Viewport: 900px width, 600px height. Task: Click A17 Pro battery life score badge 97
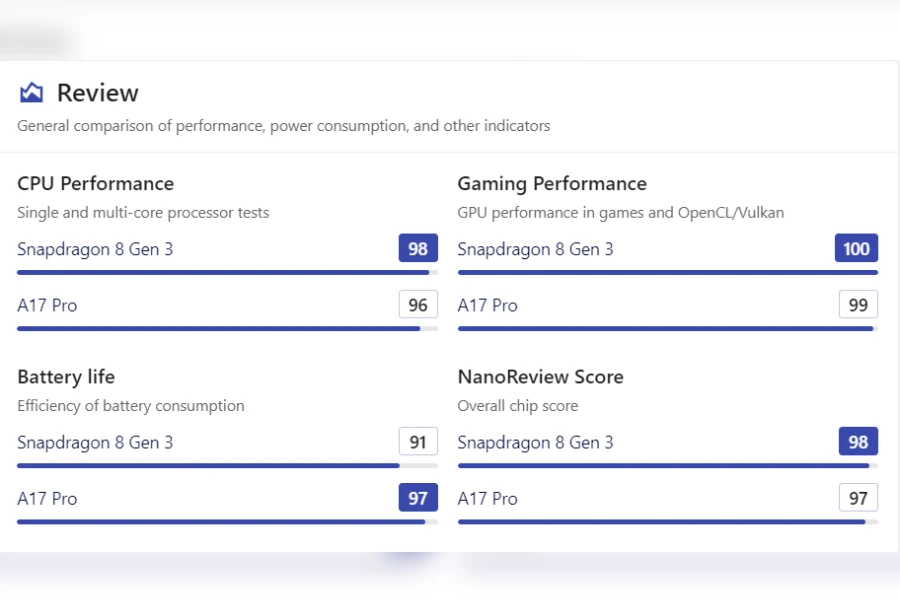point(418,498)
